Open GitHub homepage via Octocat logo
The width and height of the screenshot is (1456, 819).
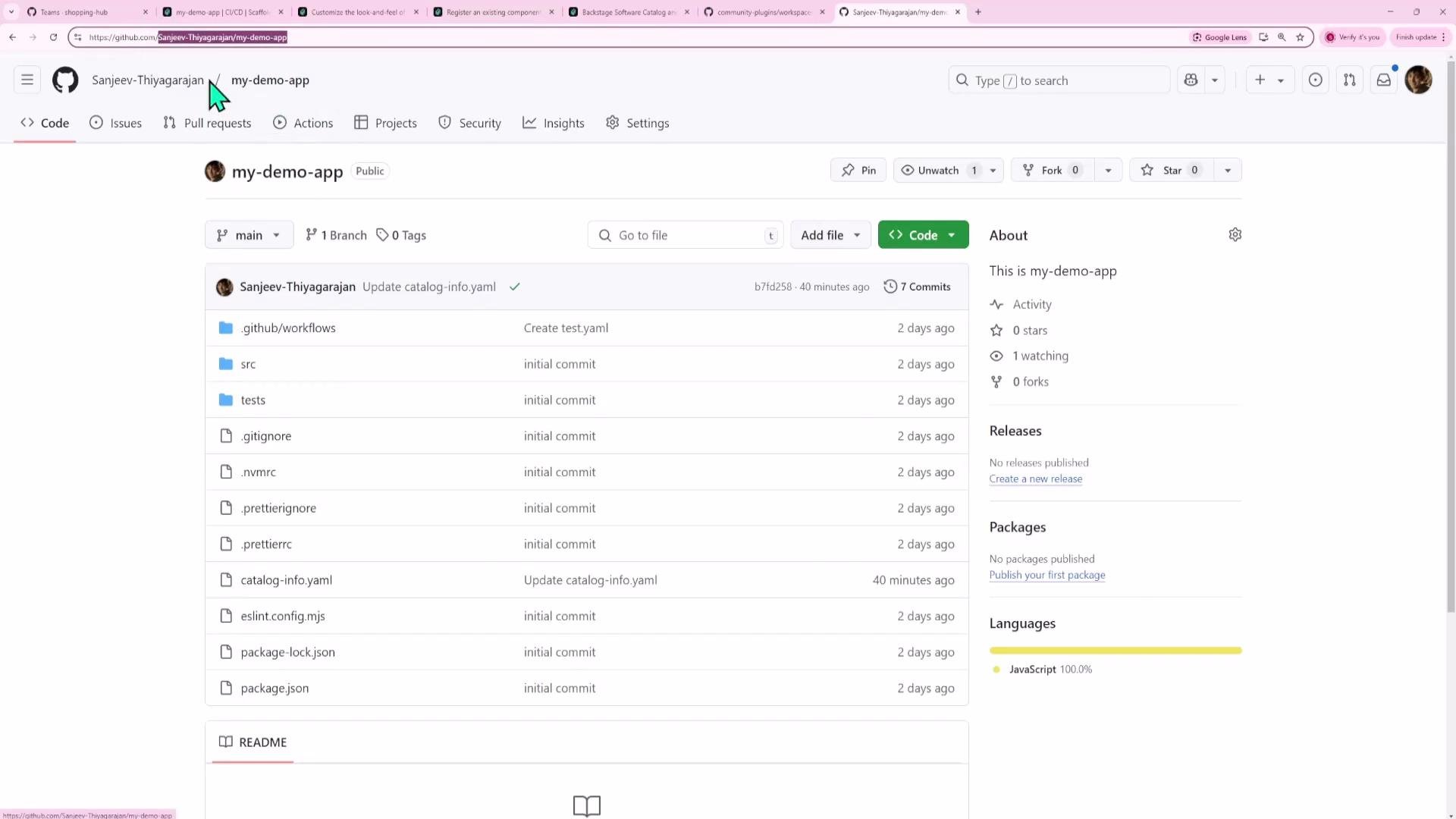pyautogui.click(x=65, y=80)
